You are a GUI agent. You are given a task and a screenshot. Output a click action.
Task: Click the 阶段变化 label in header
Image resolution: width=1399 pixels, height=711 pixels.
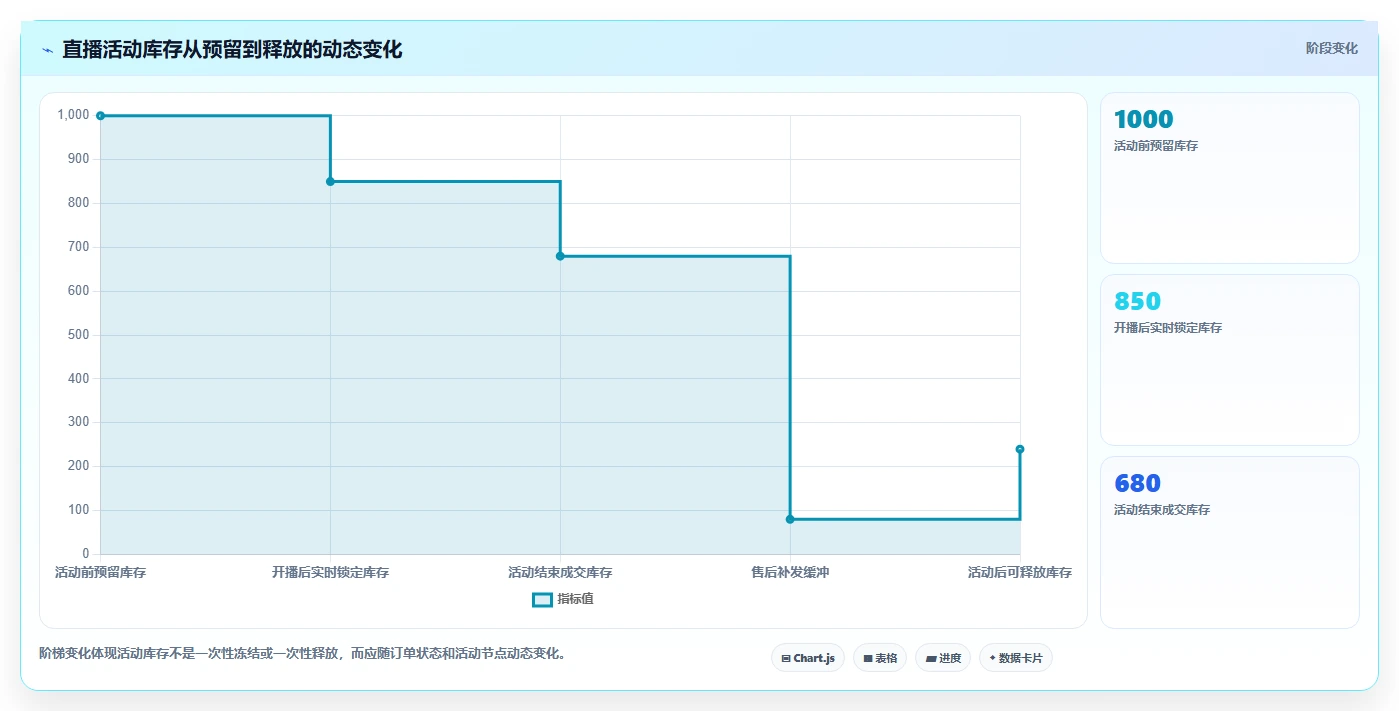click(x=1332, y=48)
